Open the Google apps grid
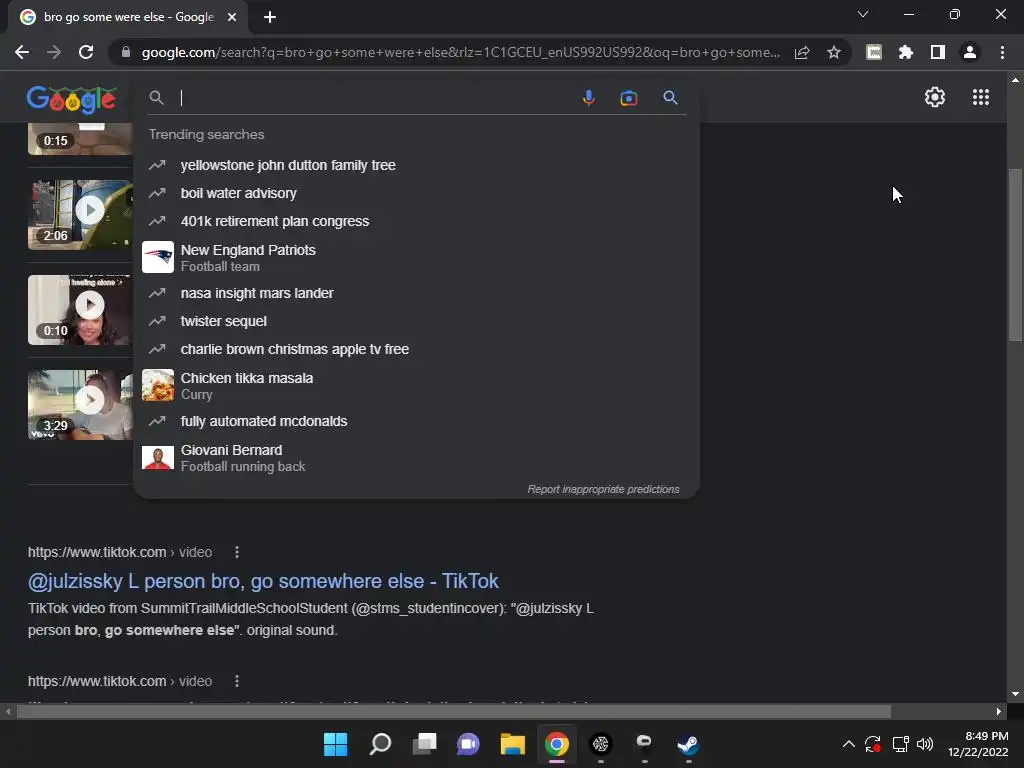The height and width of the screenshot is (768, 1024). [x=980, y=97]
